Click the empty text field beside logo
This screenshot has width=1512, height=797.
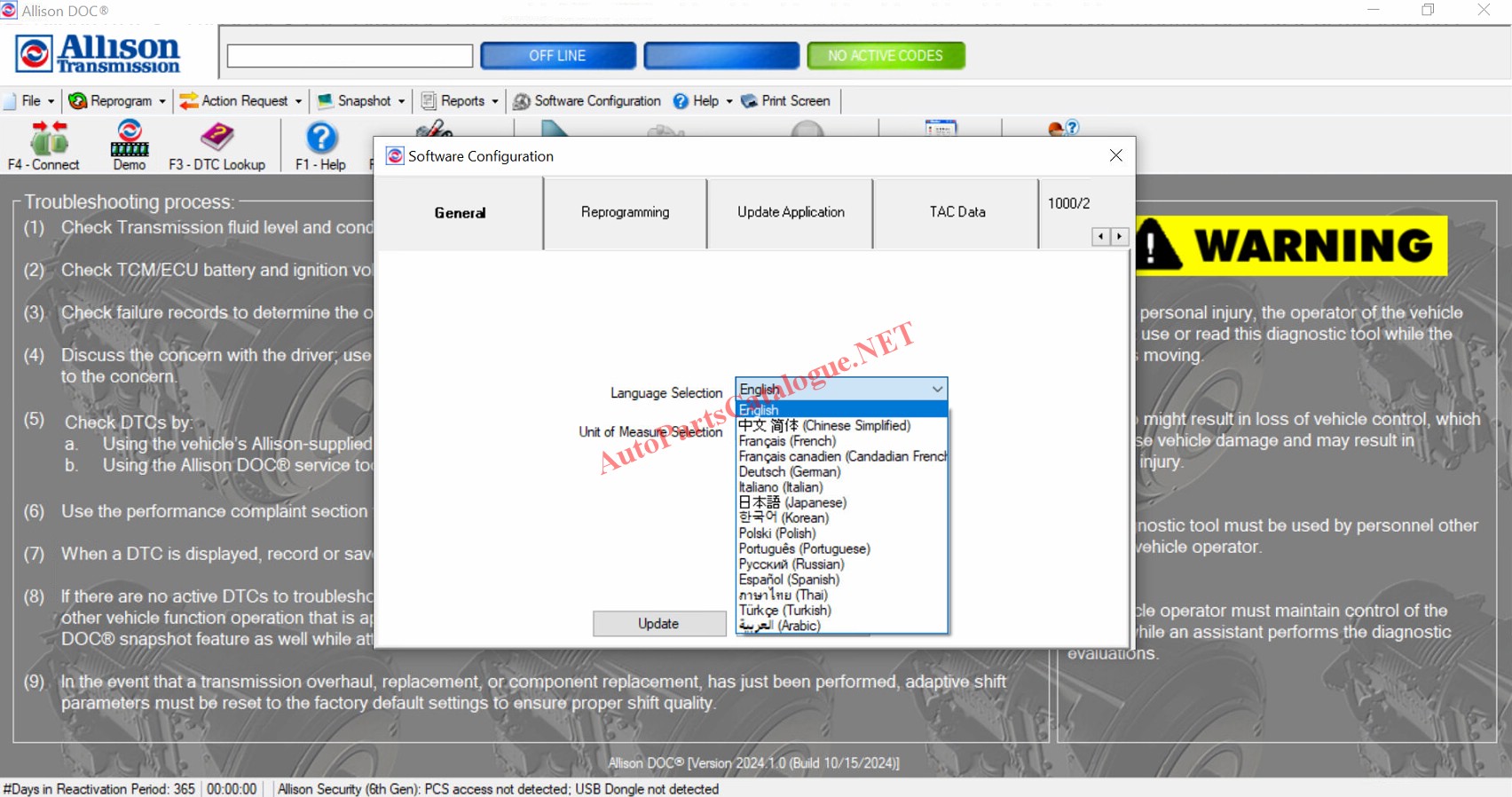[x=350, y=56]
